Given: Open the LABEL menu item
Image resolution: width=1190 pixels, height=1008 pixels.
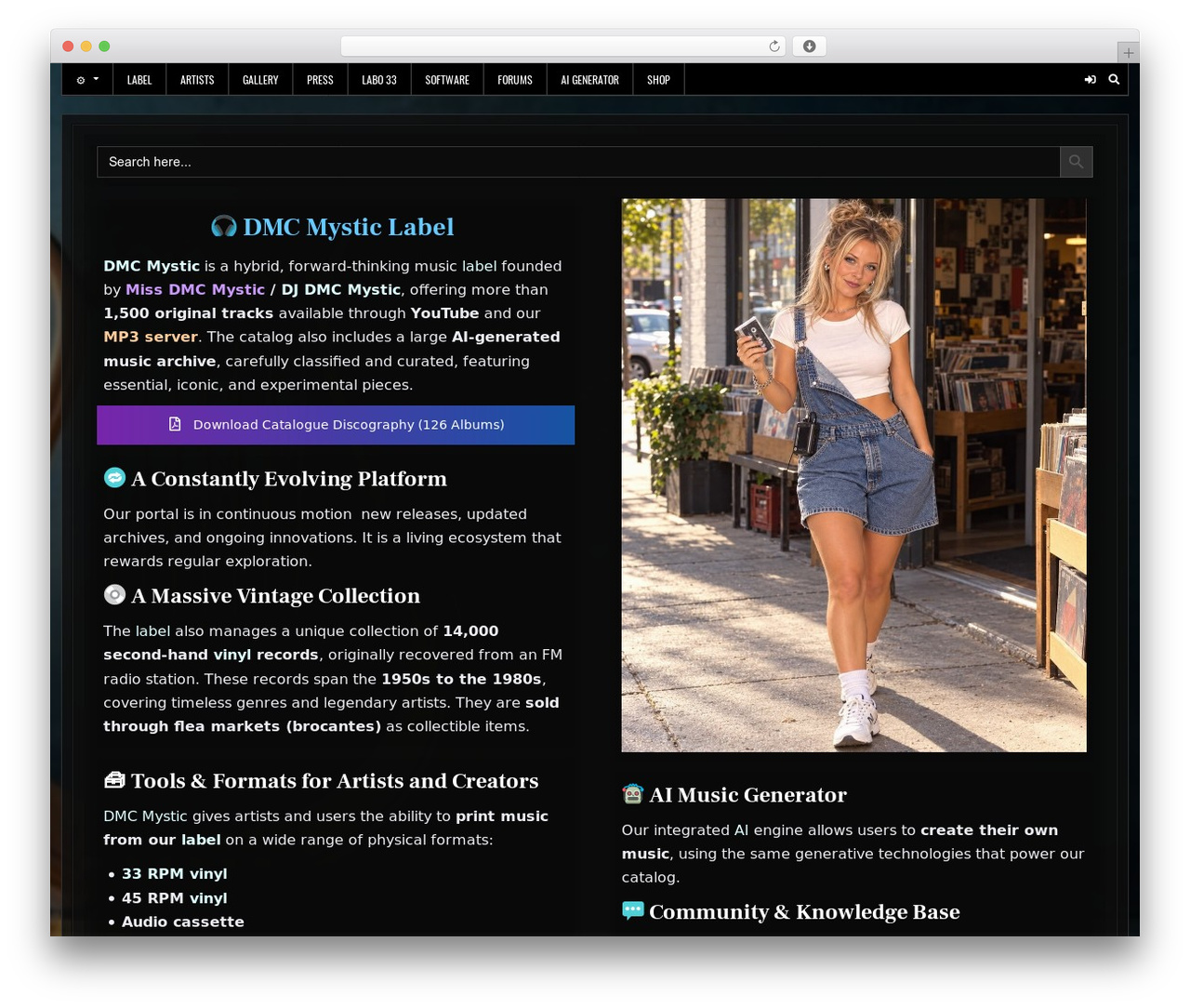Looking at the screenshot, I should [x=139, y=80].
